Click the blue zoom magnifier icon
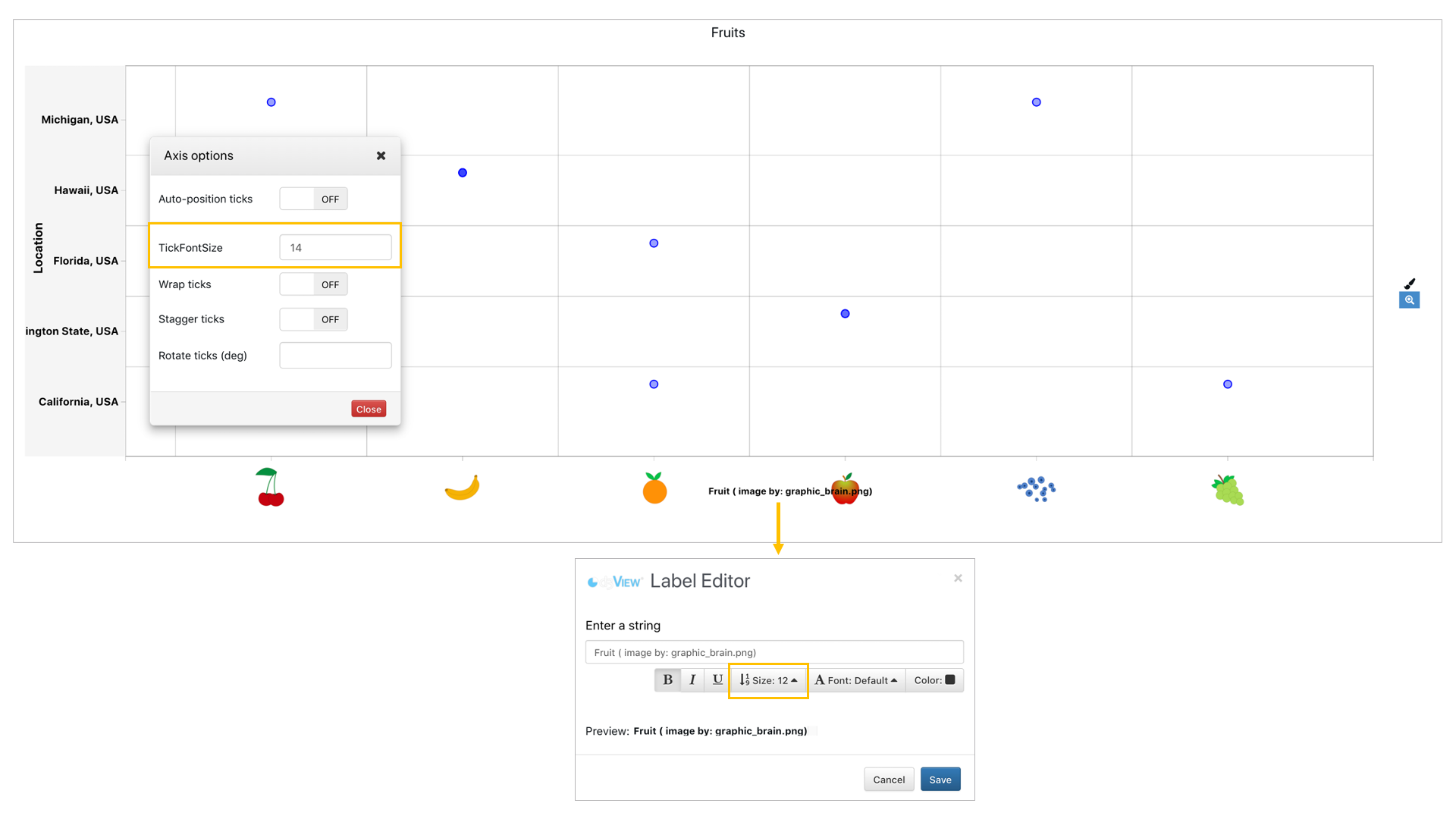 (x=1409, y=300)
